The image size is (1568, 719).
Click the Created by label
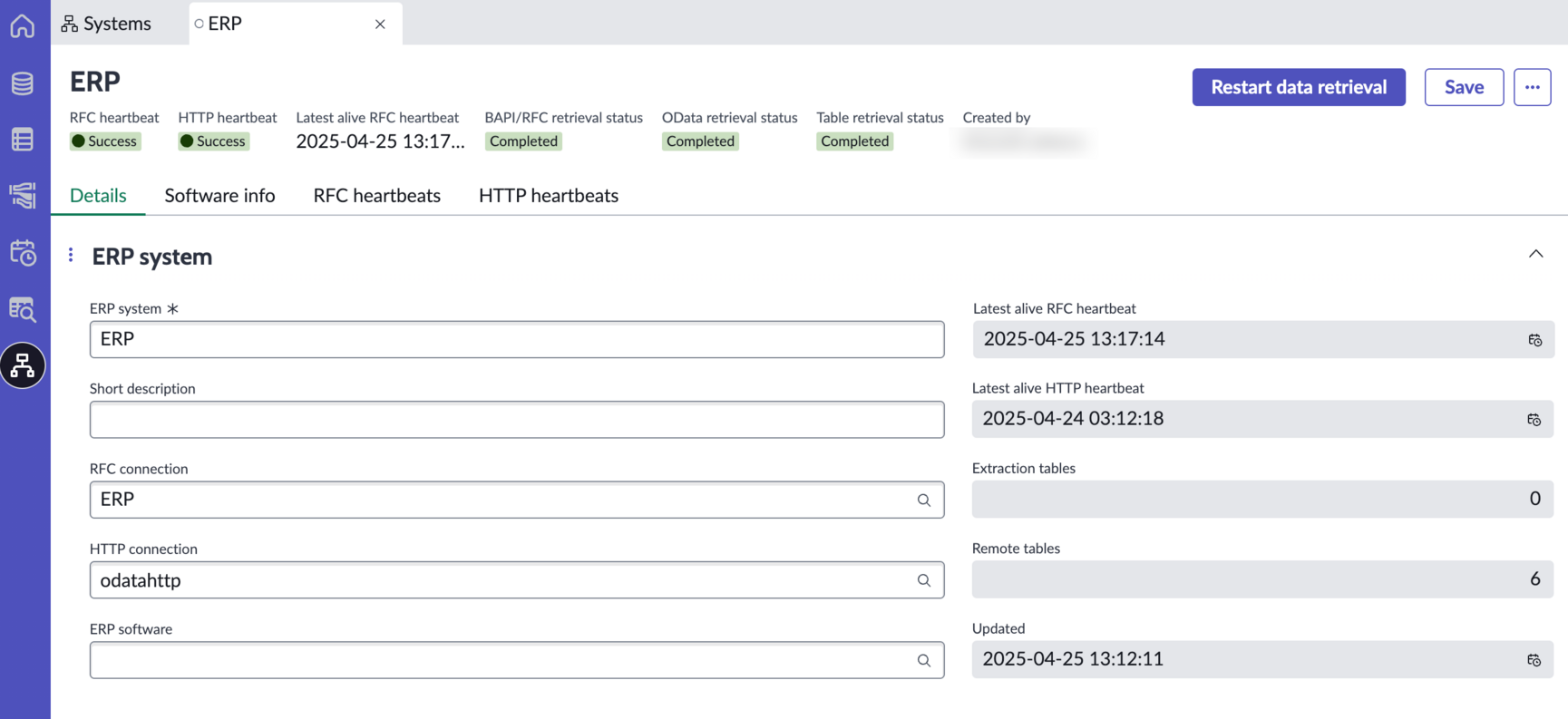coord(996,118)
